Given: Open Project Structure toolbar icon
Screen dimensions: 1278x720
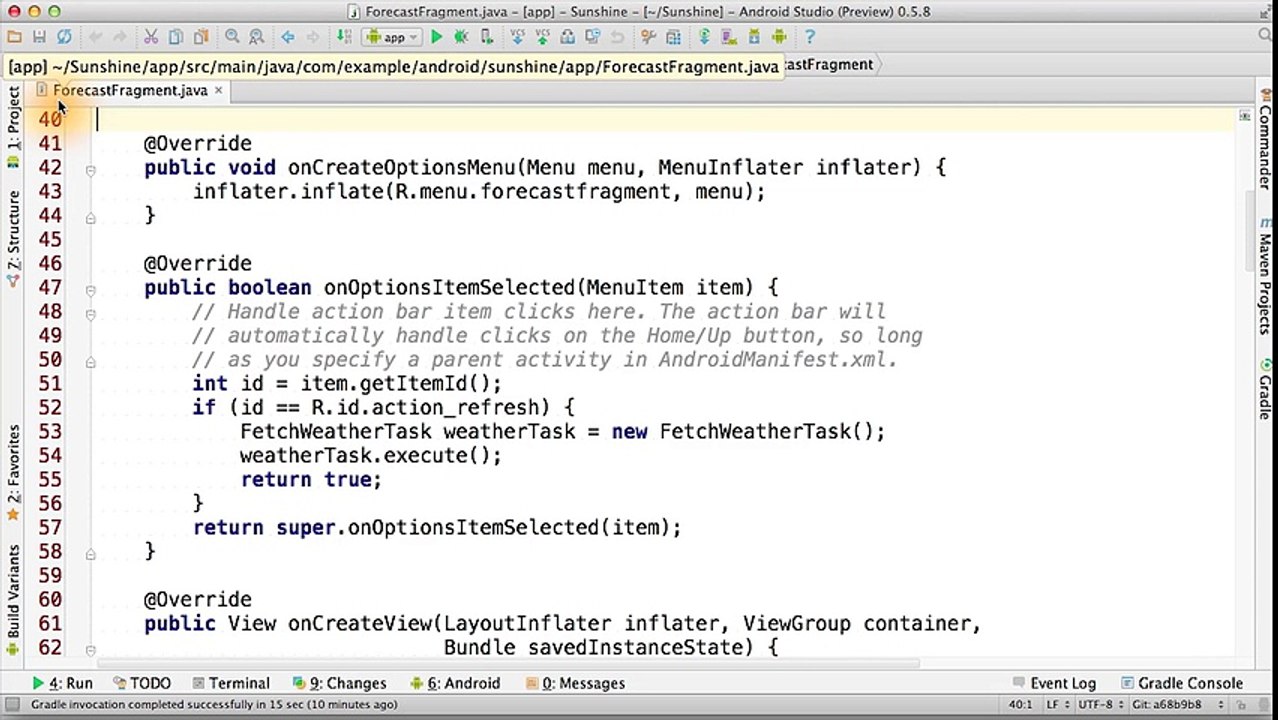Looking at the screenshot, I should click(x=672, y=37).
